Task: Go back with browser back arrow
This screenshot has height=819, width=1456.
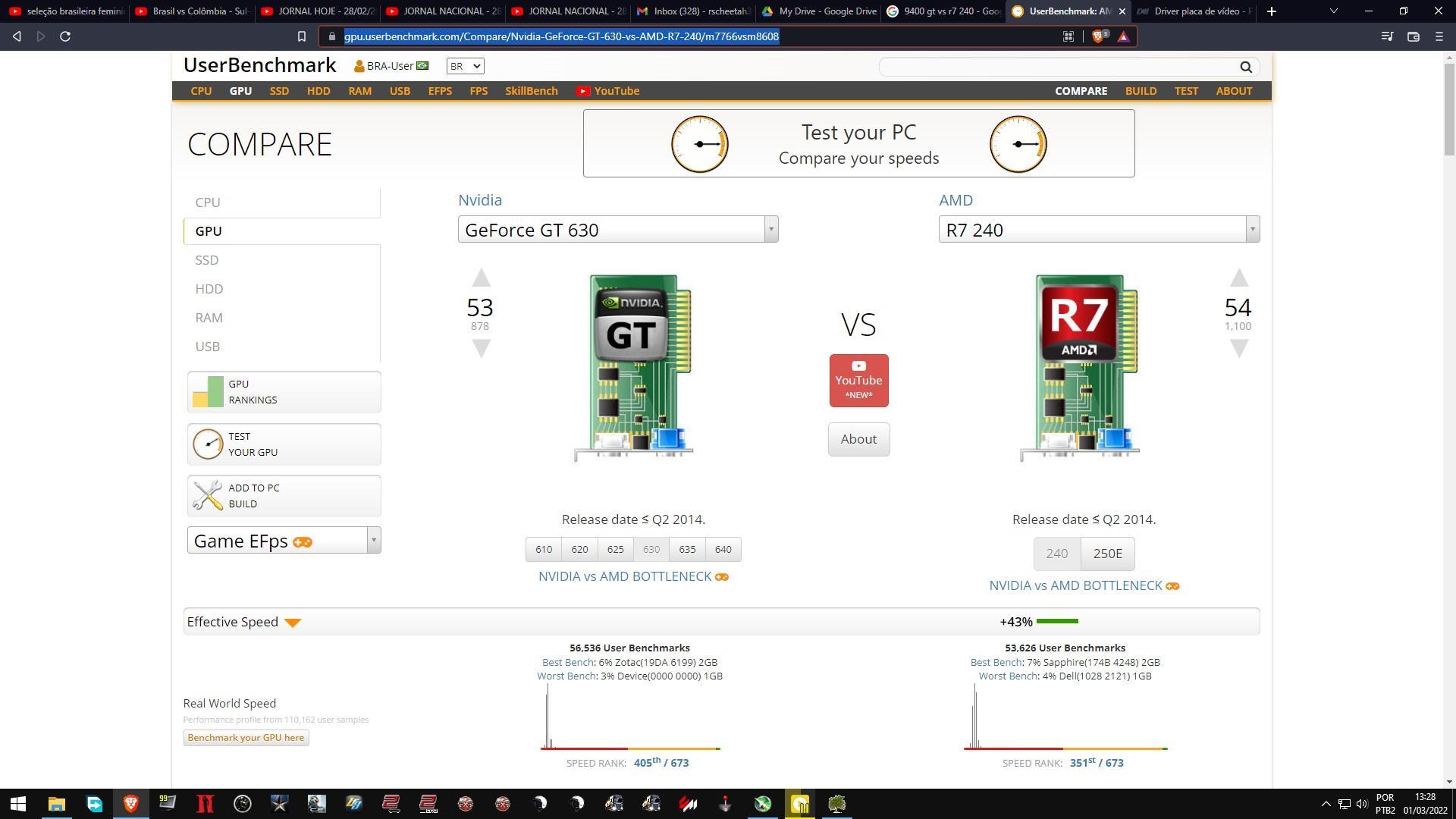Action: pyautogui.click(x=17, y=36)
